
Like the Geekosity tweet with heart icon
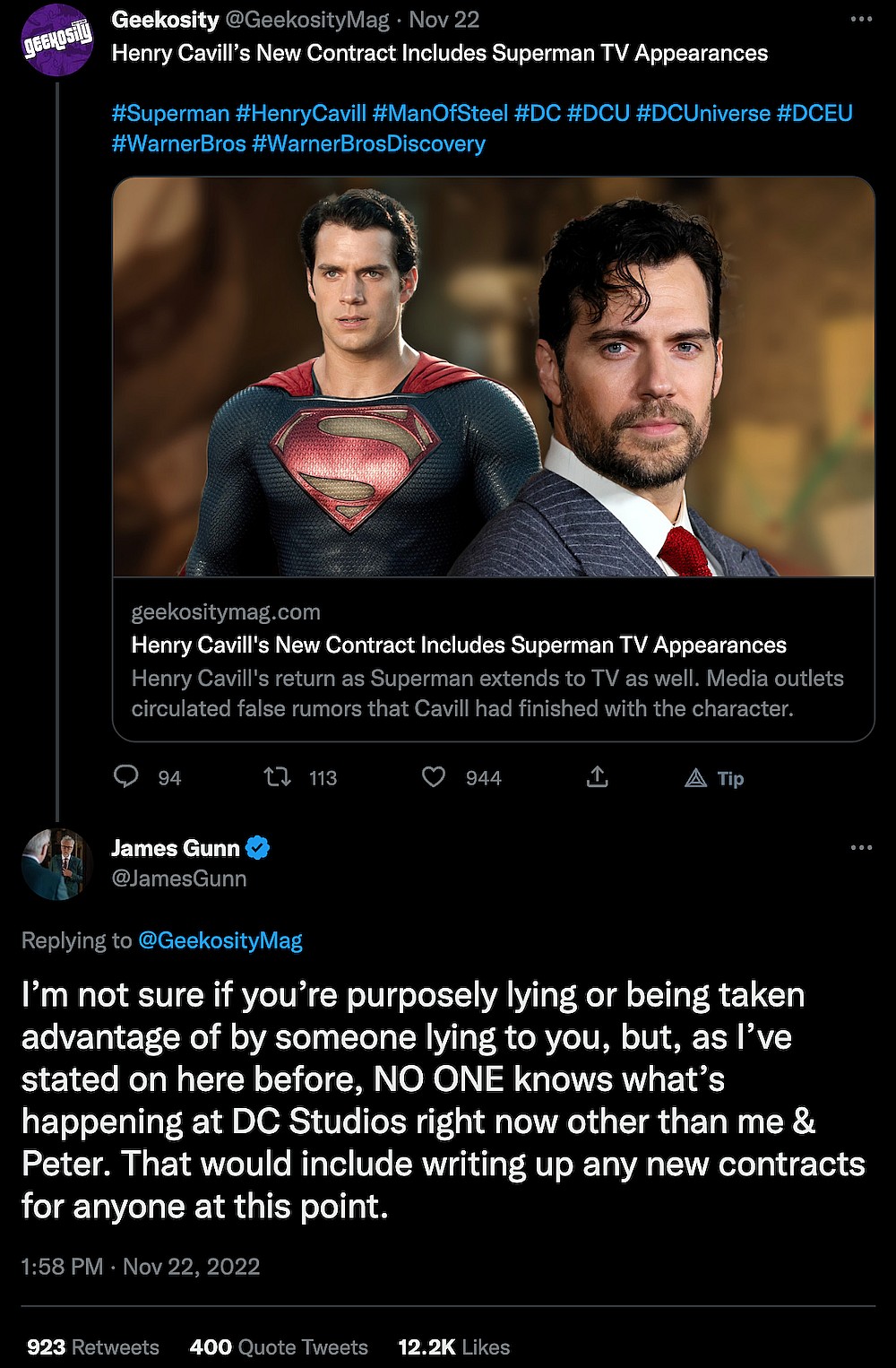pyautogui.click(x=434, y=776)
